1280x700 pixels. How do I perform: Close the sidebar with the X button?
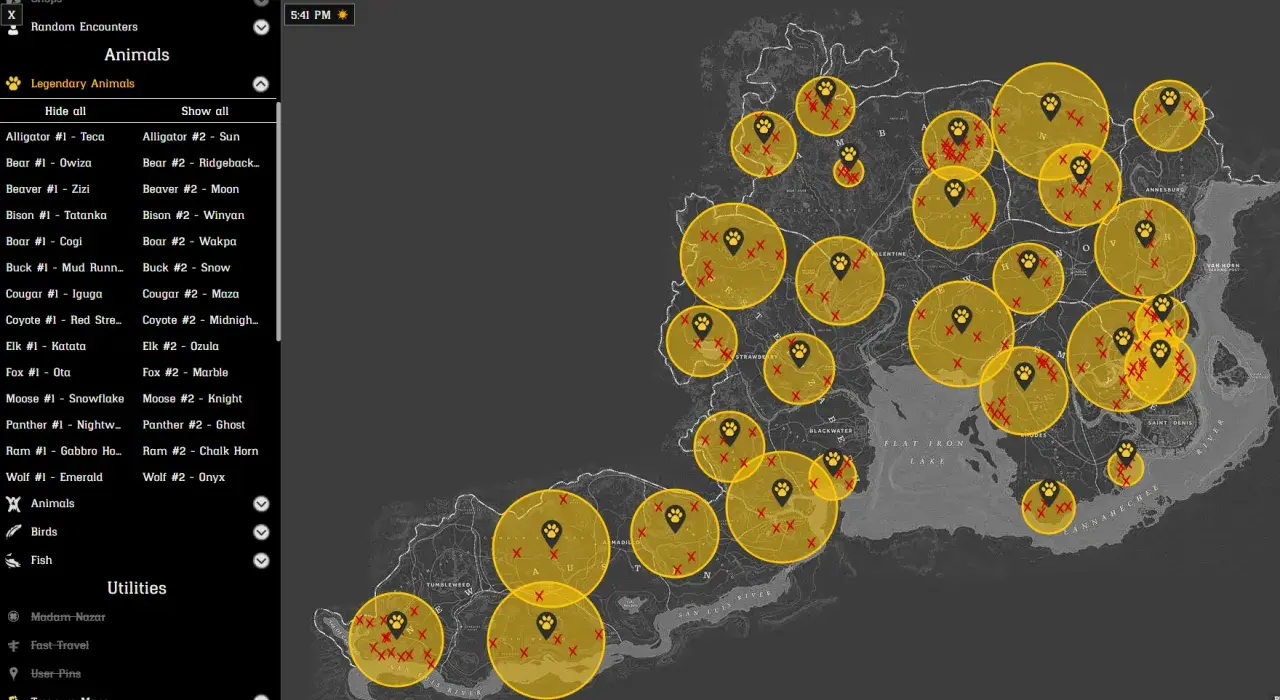click(x=11, y=14)
